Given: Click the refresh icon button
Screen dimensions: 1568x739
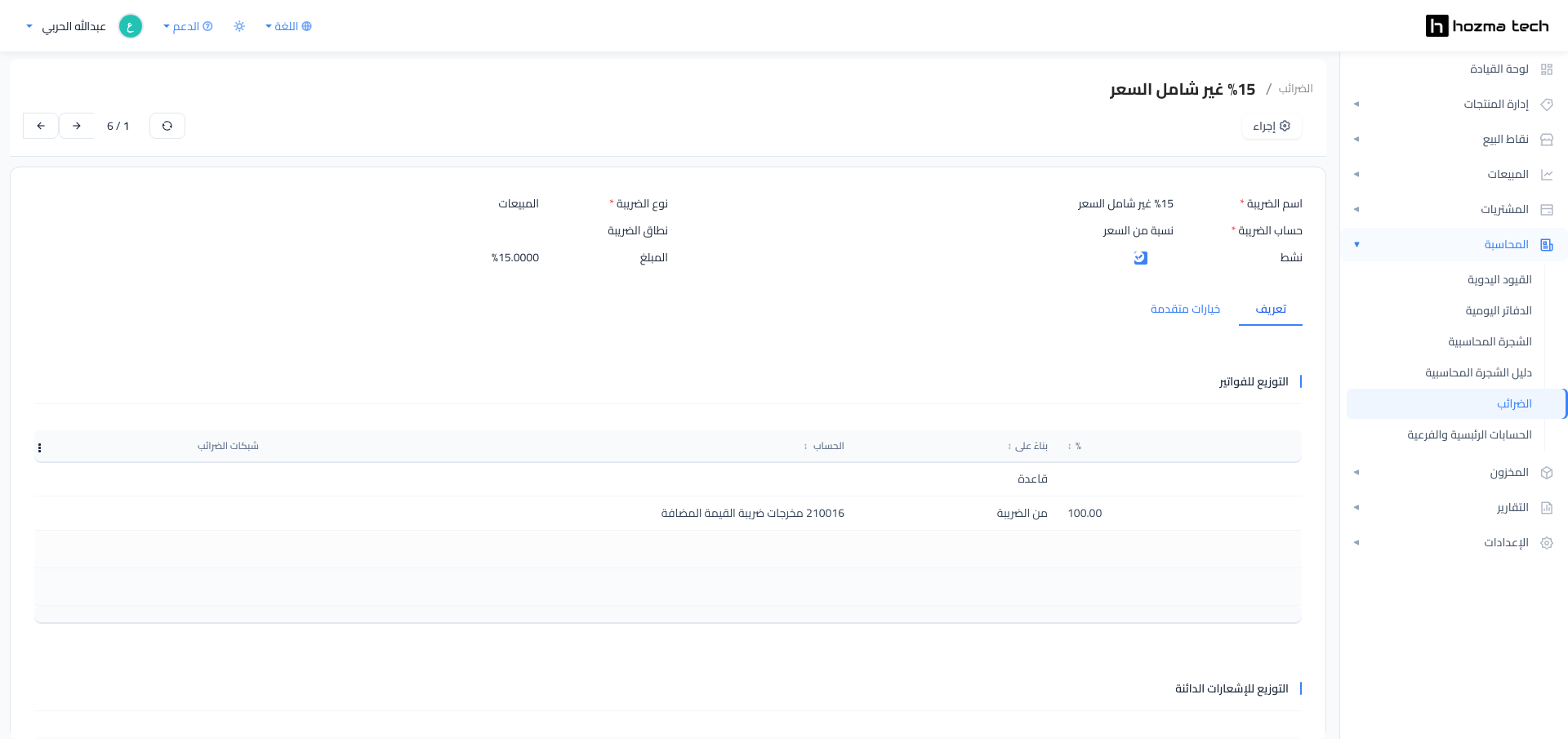Looking at the screenshot, I should tap(167, 126).
